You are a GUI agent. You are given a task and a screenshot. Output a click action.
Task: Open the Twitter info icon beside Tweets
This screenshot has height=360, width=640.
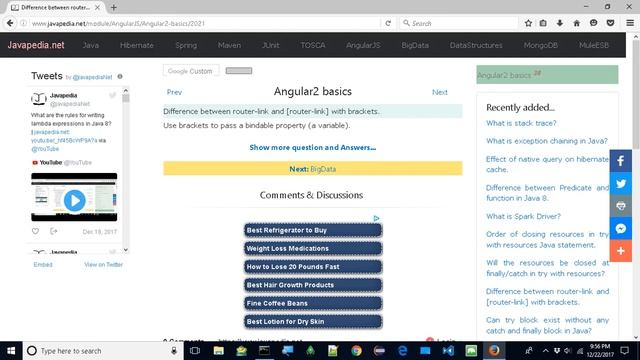pos(120,76)
